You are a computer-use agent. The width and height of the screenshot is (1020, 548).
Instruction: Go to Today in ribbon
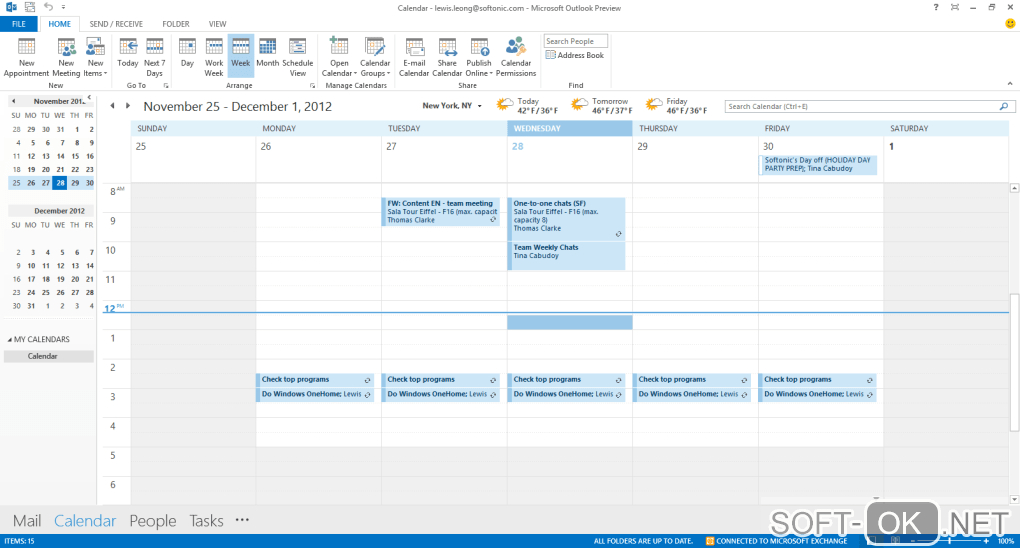click(x=128, y=53)
